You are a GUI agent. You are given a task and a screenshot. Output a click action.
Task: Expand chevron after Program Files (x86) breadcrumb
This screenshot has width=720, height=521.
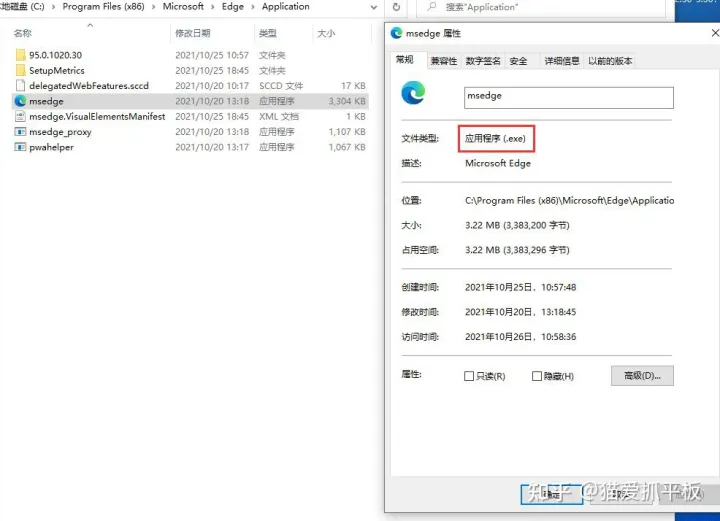coord(153,7)
